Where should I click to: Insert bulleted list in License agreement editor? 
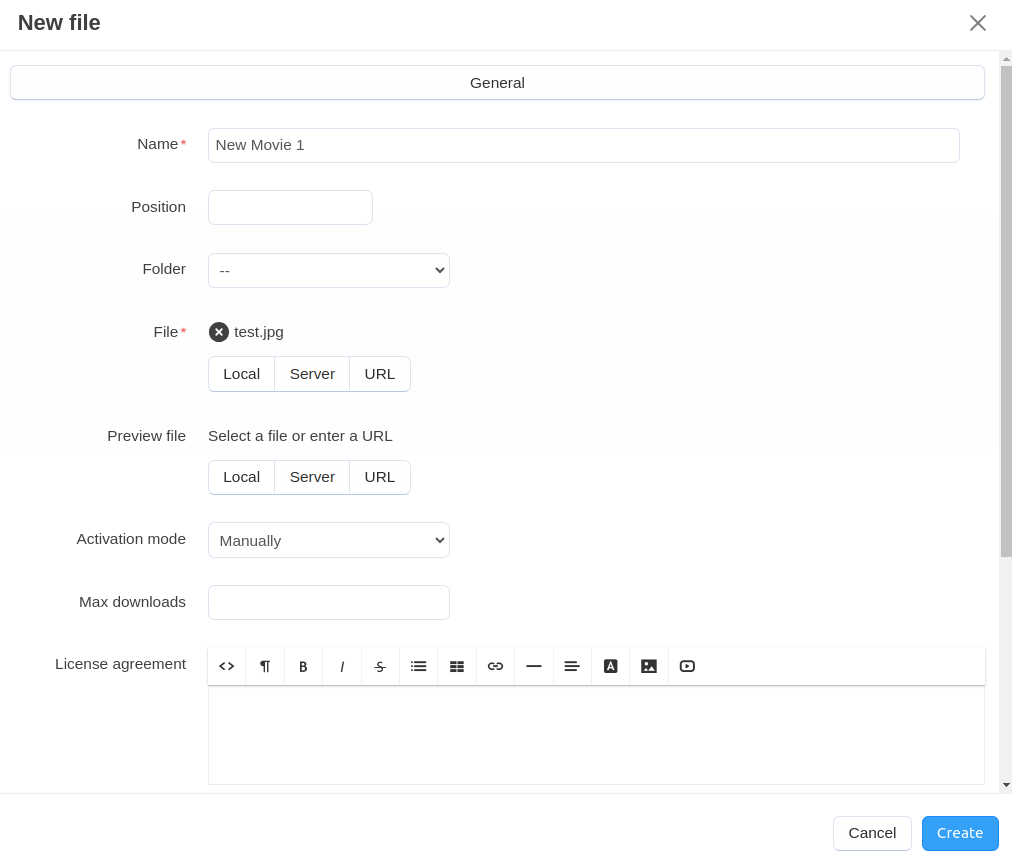[418, 666]
